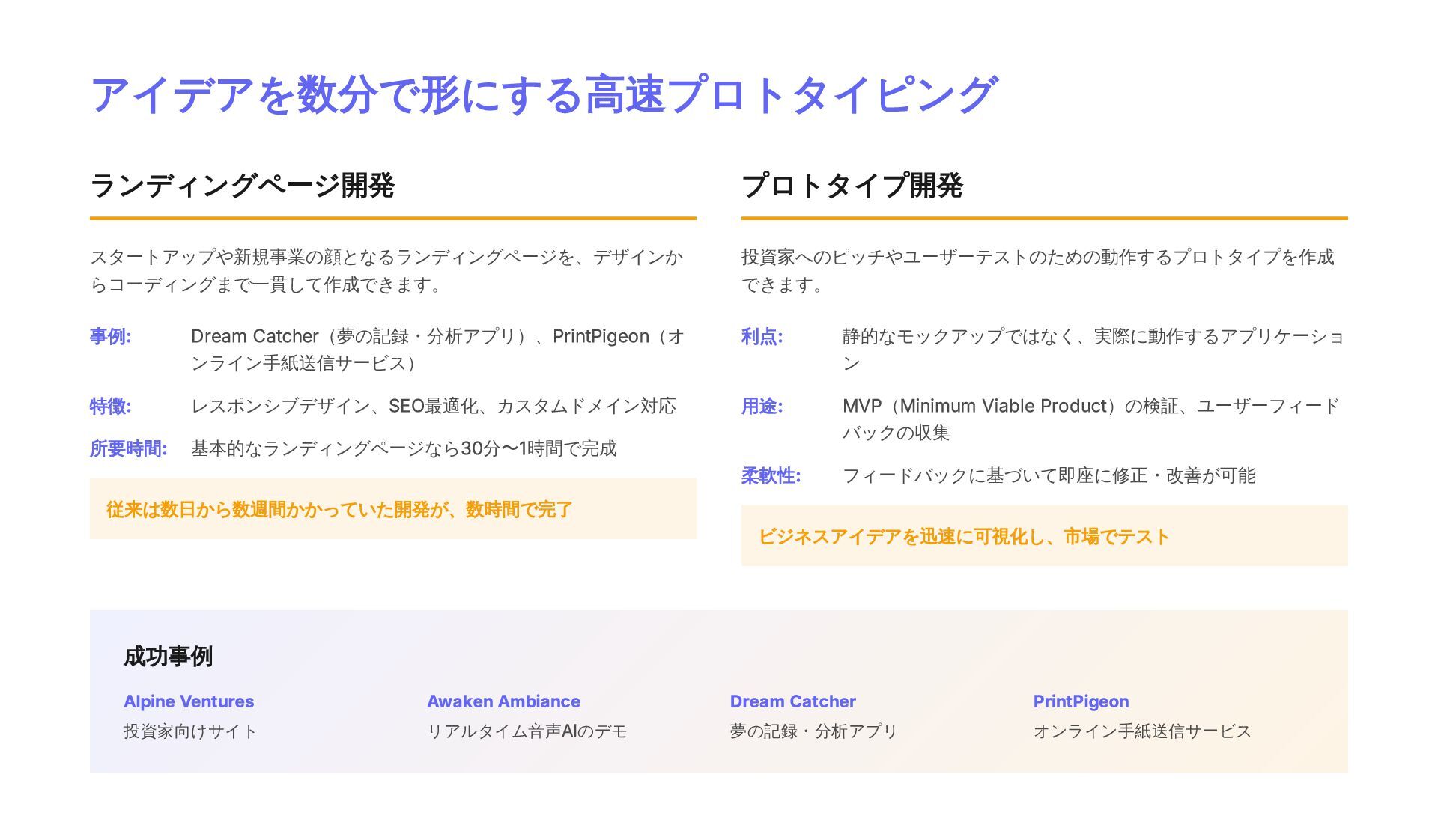Click the 柔軟性: label
The width and height of the screenshot is (1438, 840).
pyautogui.click(x=771, y=476)
